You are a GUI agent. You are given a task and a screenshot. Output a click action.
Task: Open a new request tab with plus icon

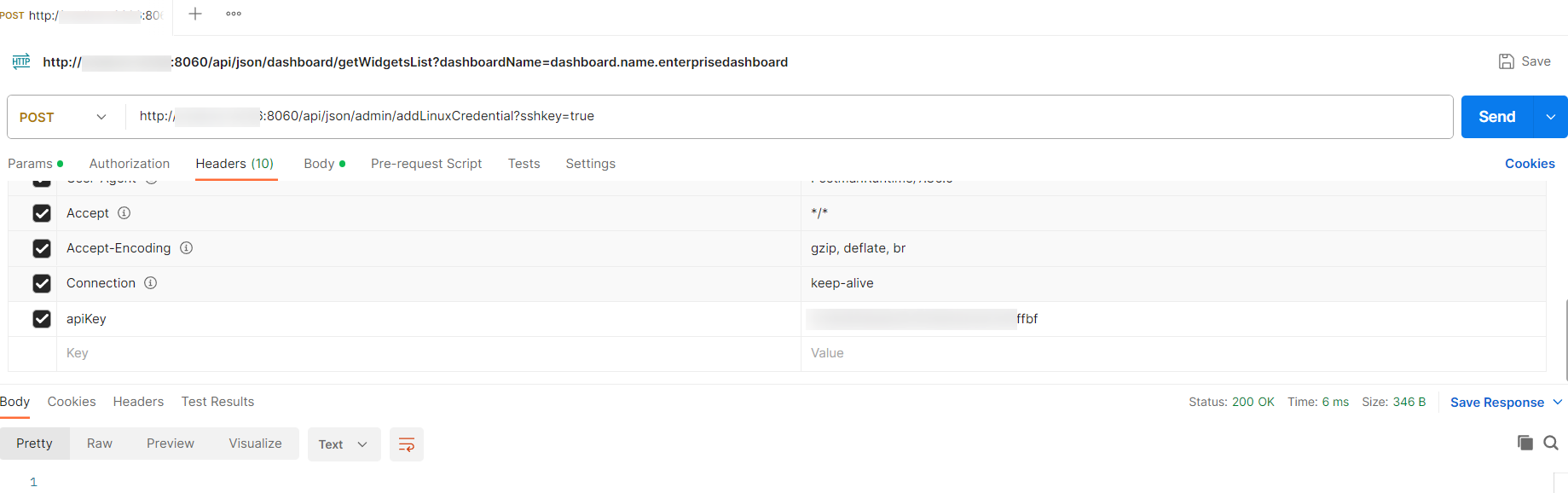point(195,14)
